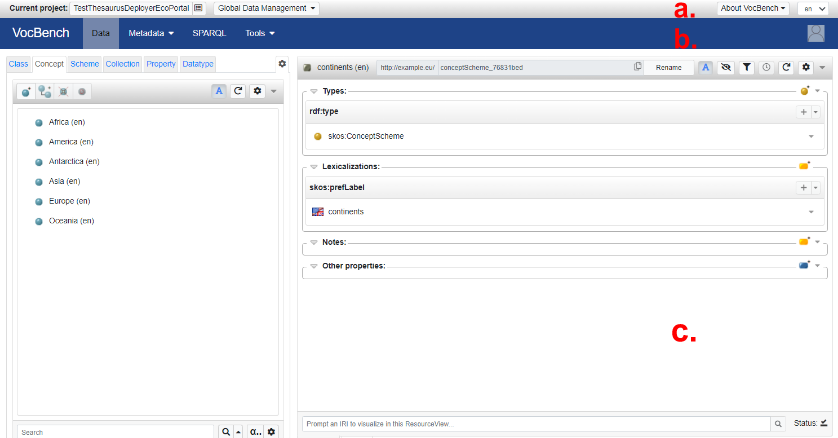Image resolution: width=838 pixels, height=438 pixels.
Task: Open concept tree settings gear
Action: point(257,91)
